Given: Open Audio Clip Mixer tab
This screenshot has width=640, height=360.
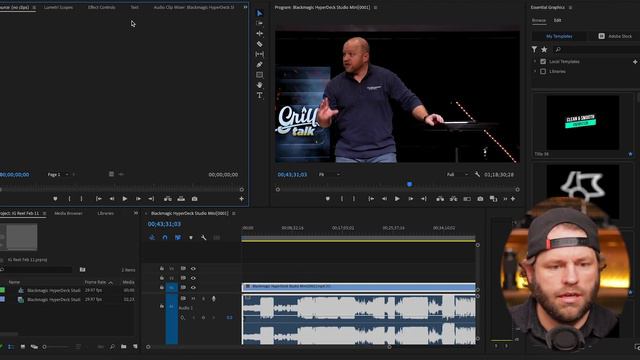Looking at the screenshot, I should [x=194, y=7].
